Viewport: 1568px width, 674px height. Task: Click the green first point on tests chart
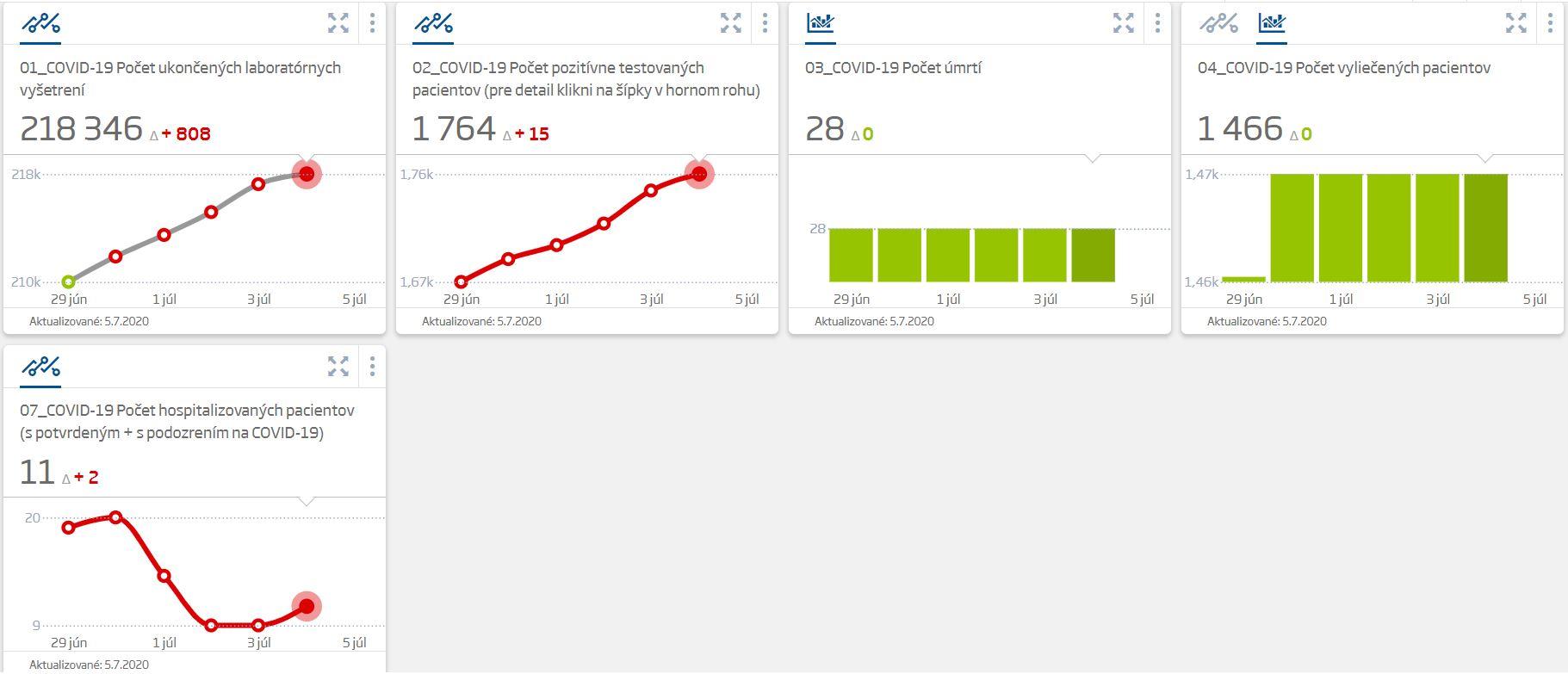(69, 281)
